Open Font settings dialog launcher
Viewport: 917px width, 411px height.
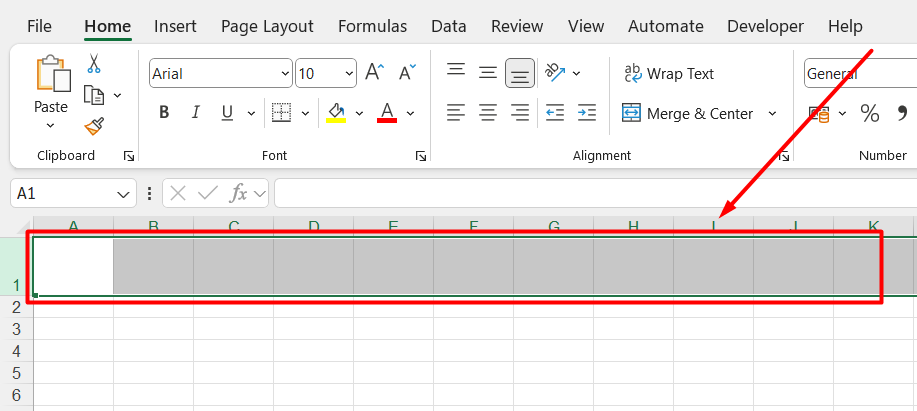point(420,156)
